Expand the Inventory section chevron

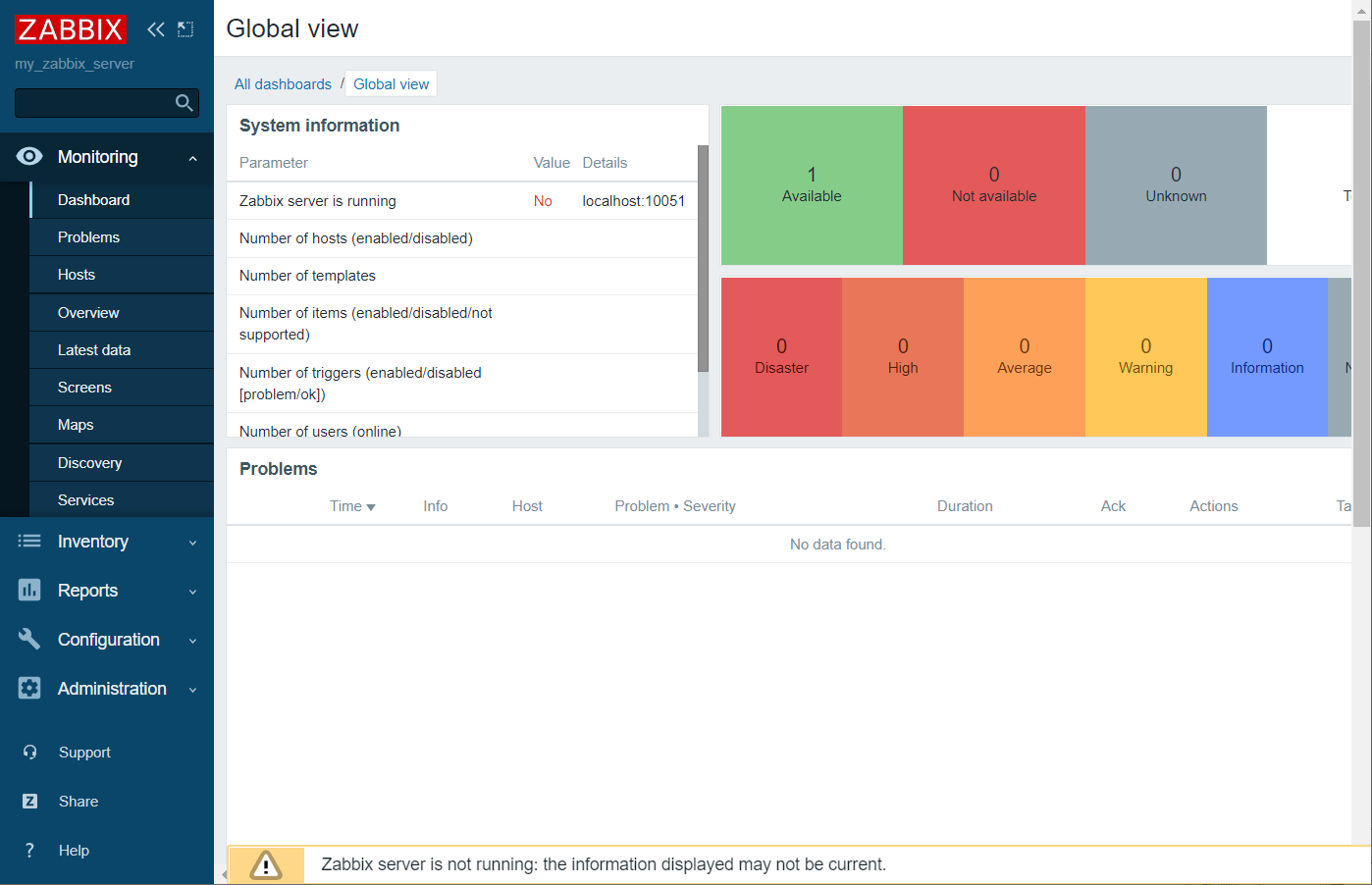pos(192,543)
